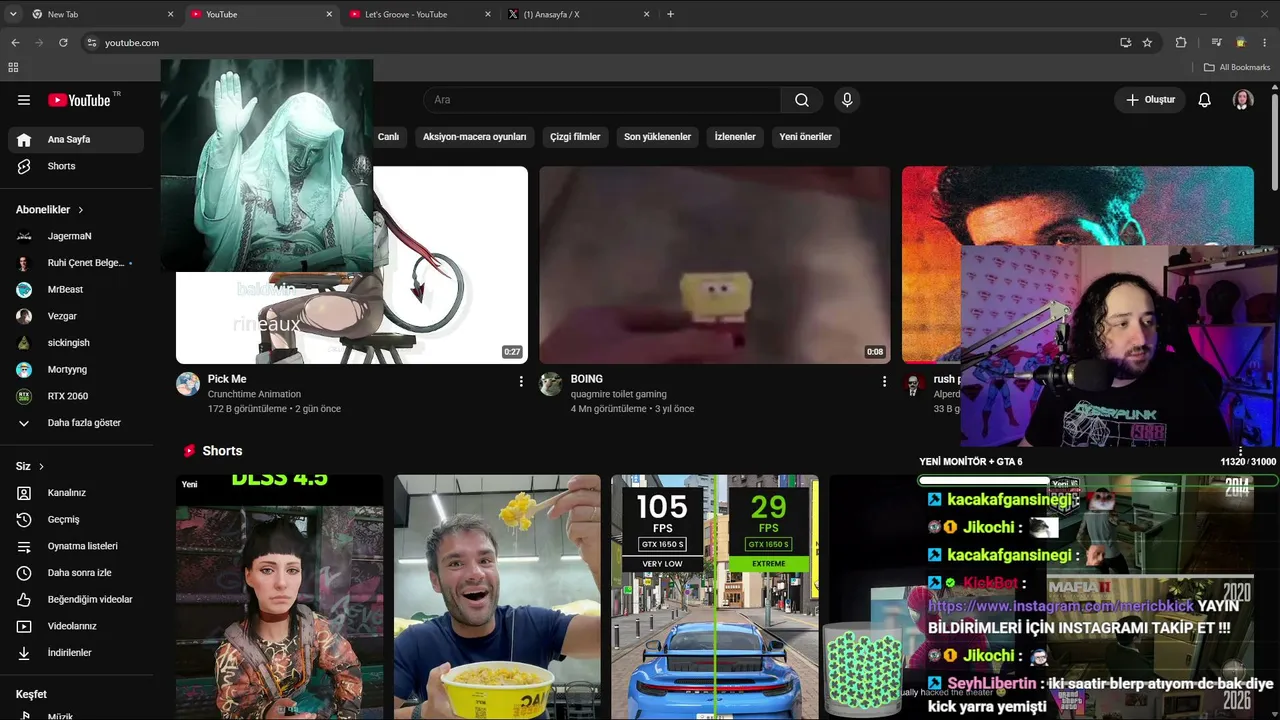Close the Let's Groove - YouTube tab
1280x720 pixels.
coord(488,14)
